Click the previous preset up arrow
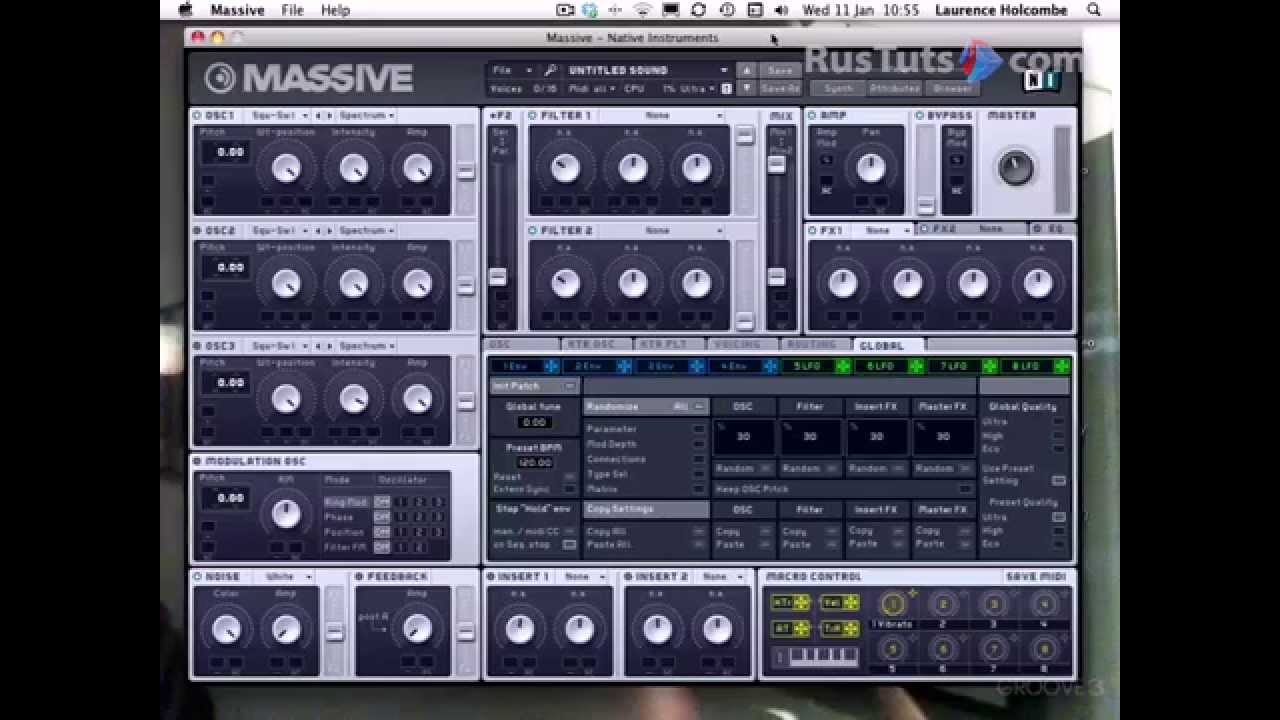Image resolution: width=1280 pixels, height=720 pixels. [x=746, y=71]
